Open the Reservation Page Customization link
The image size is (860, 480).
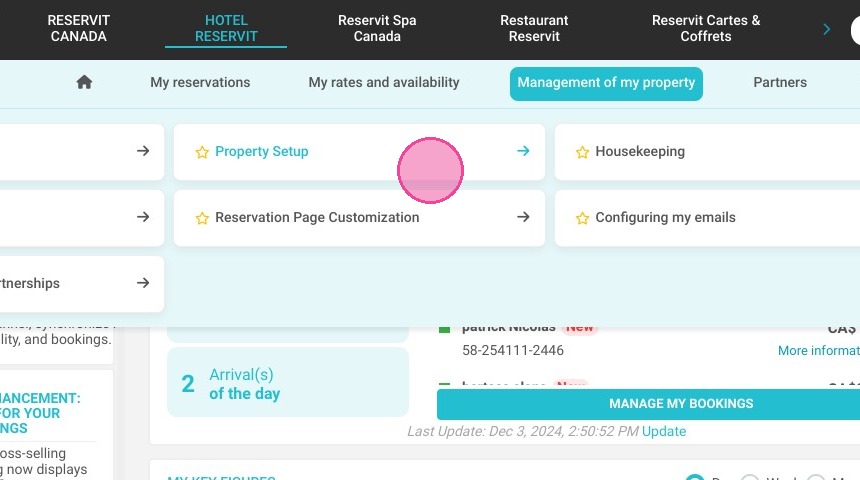[x=317, y=217]
